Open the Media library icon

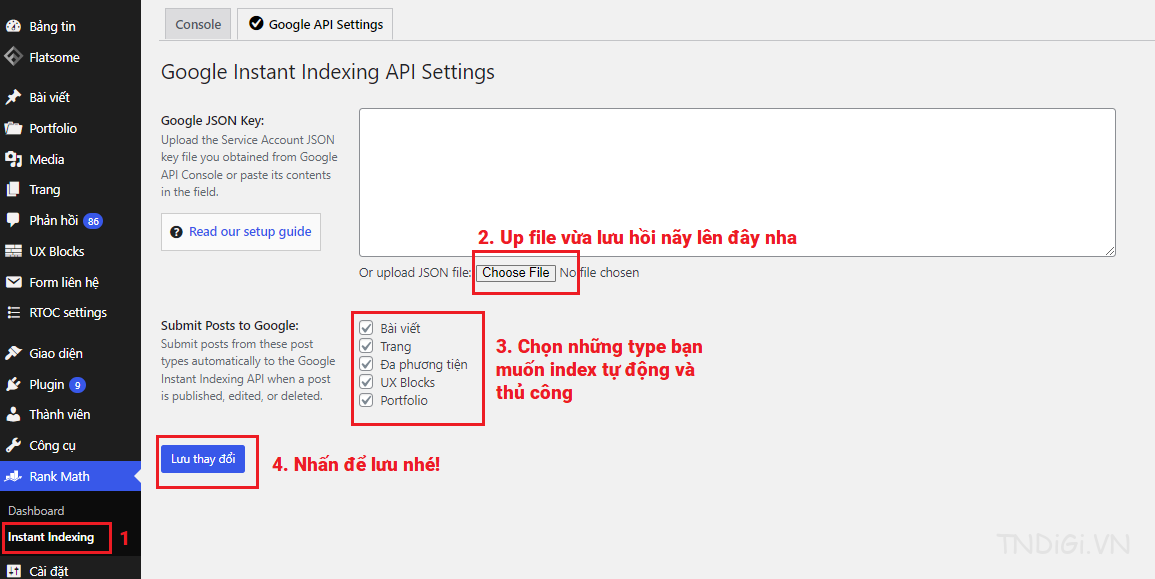[x=13, y=159]
